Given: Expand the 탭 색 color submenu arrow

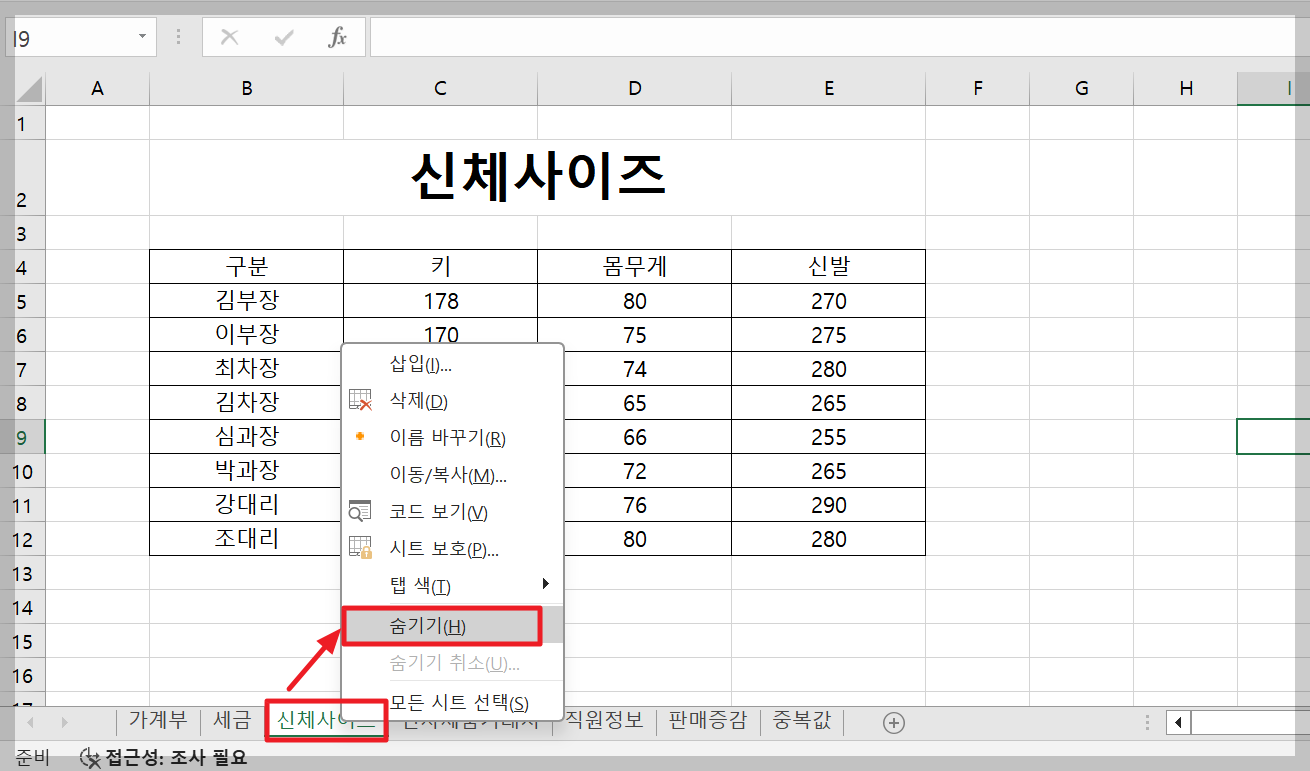Looking at the screenshot, I should (544, 583).
